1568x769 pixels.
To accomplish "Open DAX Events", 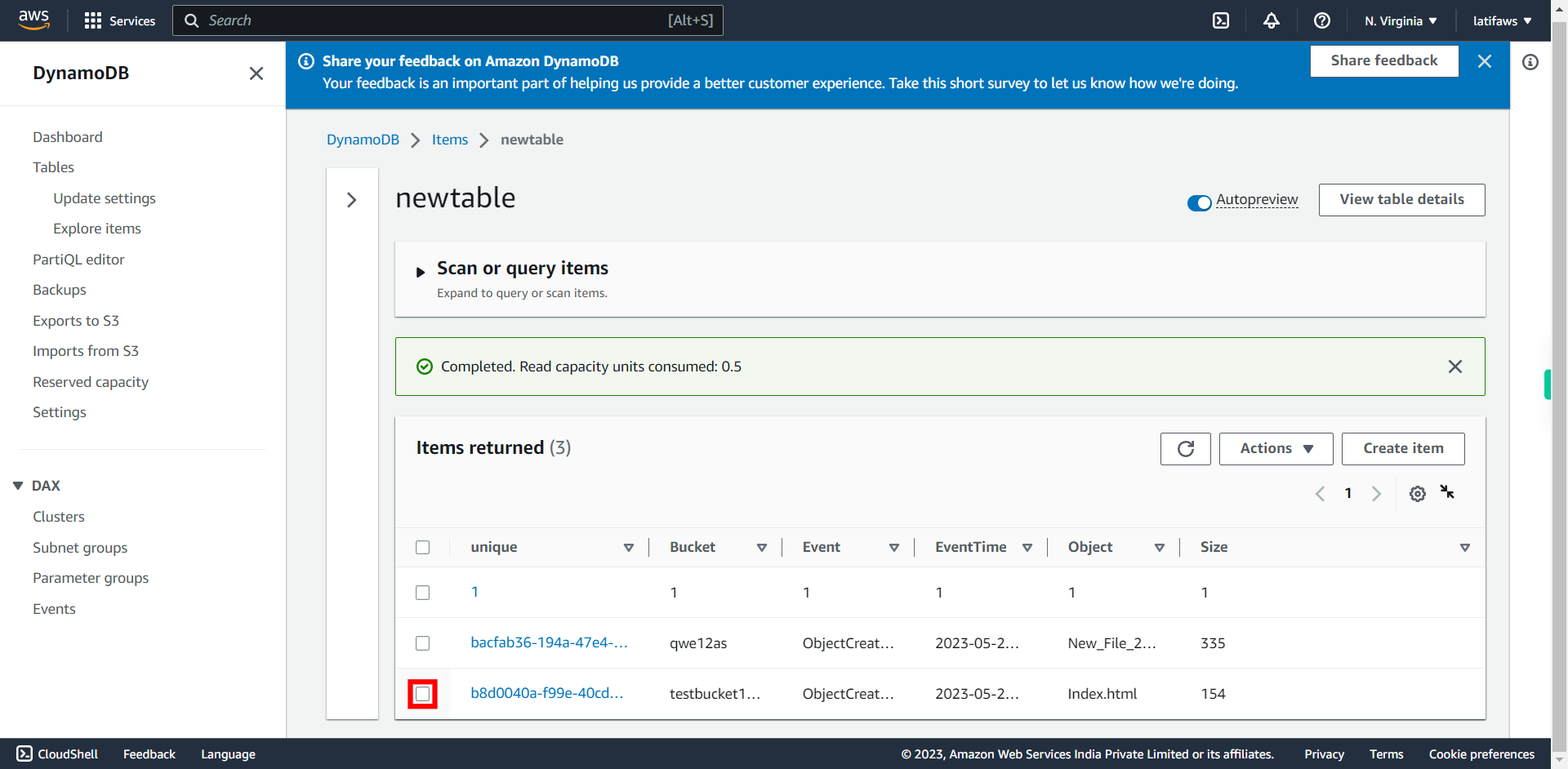I will (54, 609).
